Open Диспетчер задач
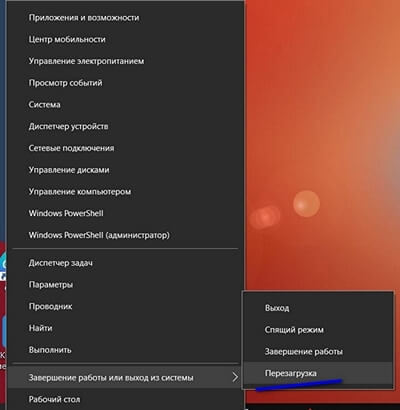 [125, 263]
